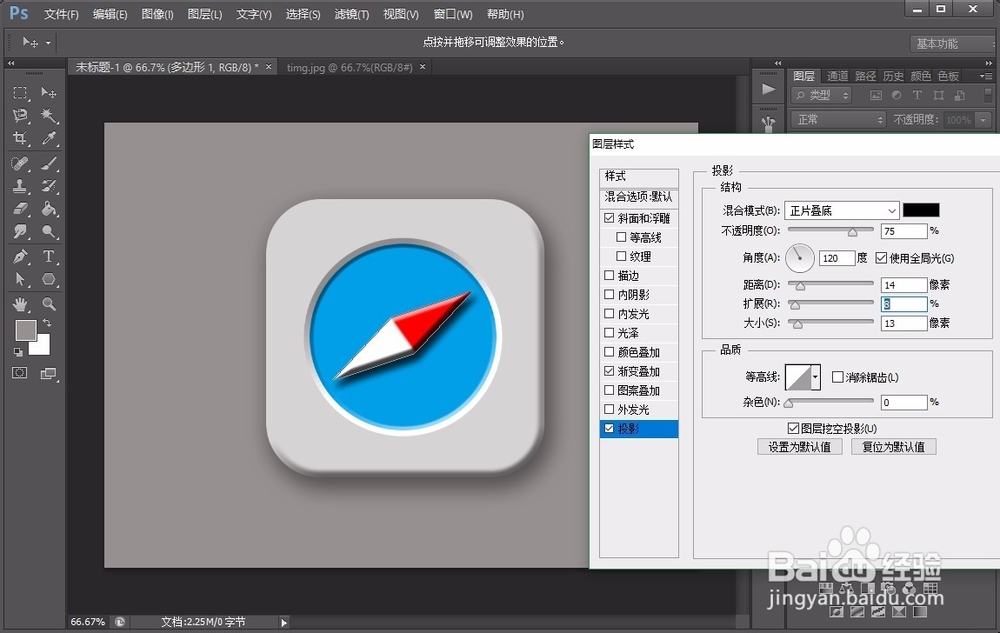Screen dimensions: 1000x633
Task: Select the Eyedropper tool
Action: (49, 138)
